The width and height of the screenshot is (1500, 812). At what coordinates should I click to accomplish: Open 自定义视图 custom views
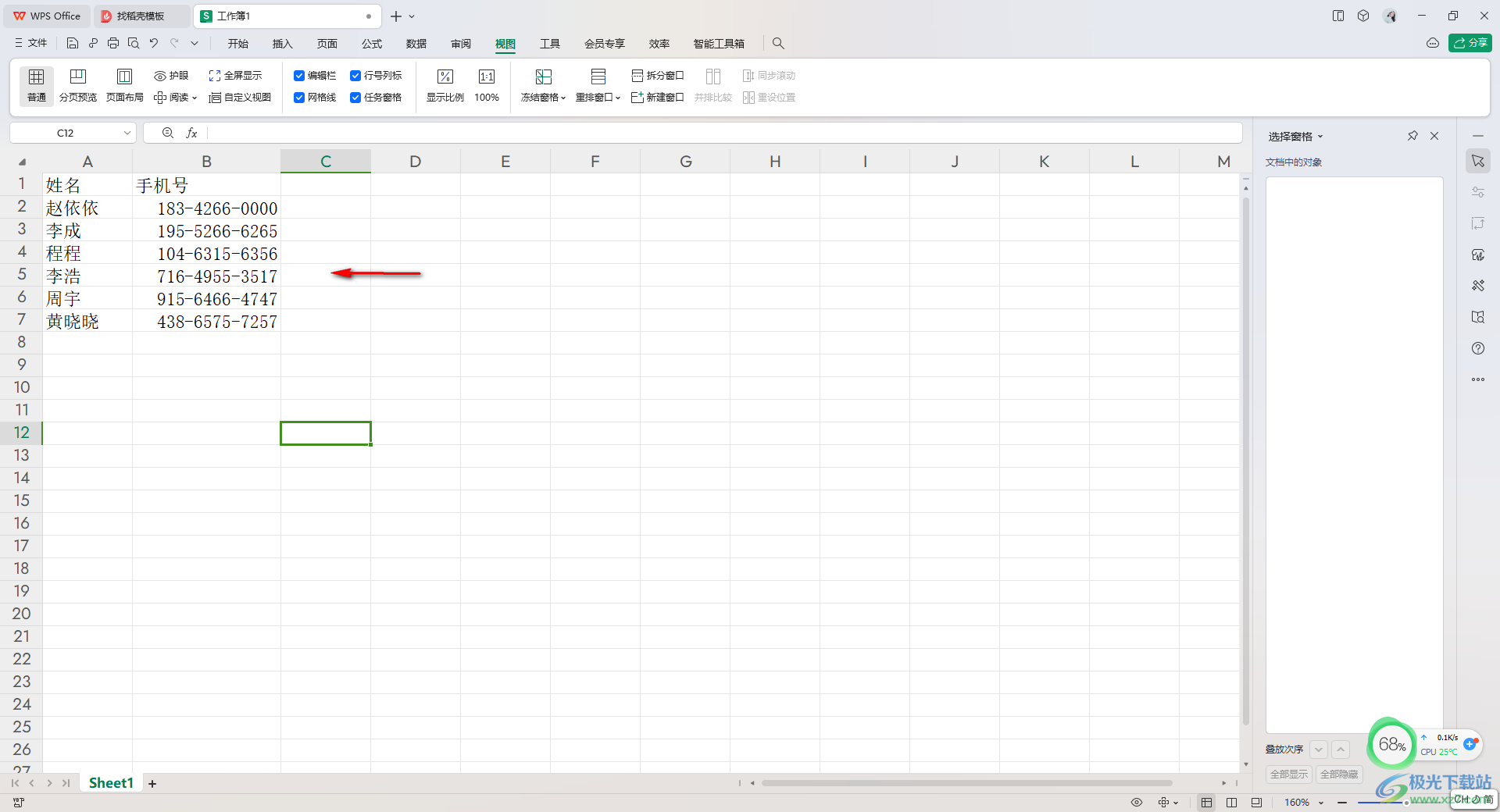point(240,98)
